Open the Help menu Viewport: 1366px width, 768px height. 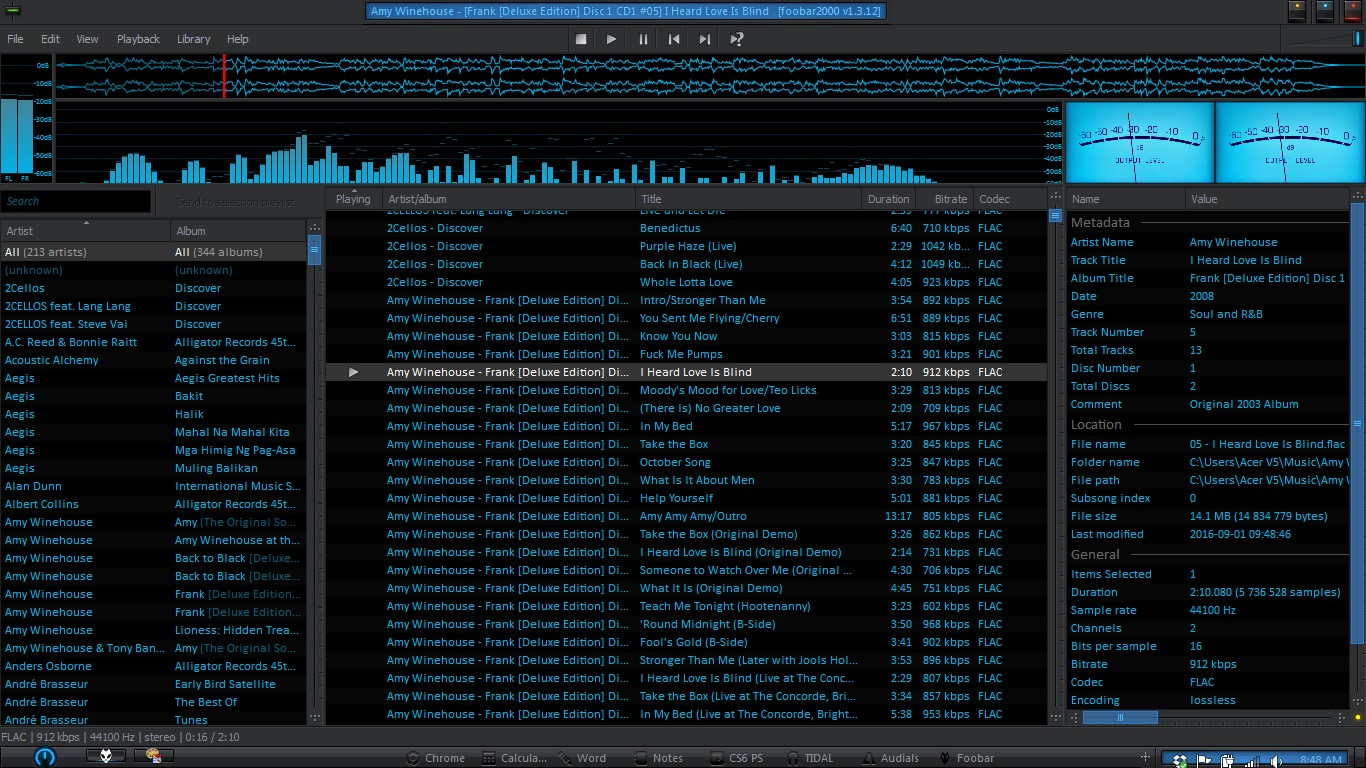(238, 39)
